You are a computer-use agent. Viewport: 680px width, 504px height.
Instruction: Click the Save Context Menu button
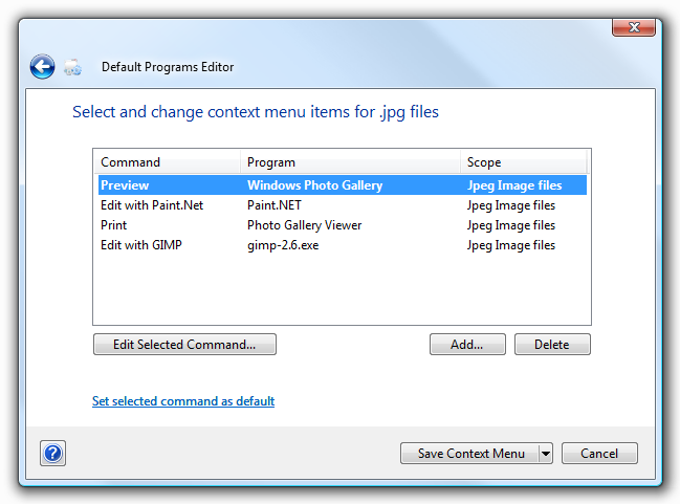[470, 454]
